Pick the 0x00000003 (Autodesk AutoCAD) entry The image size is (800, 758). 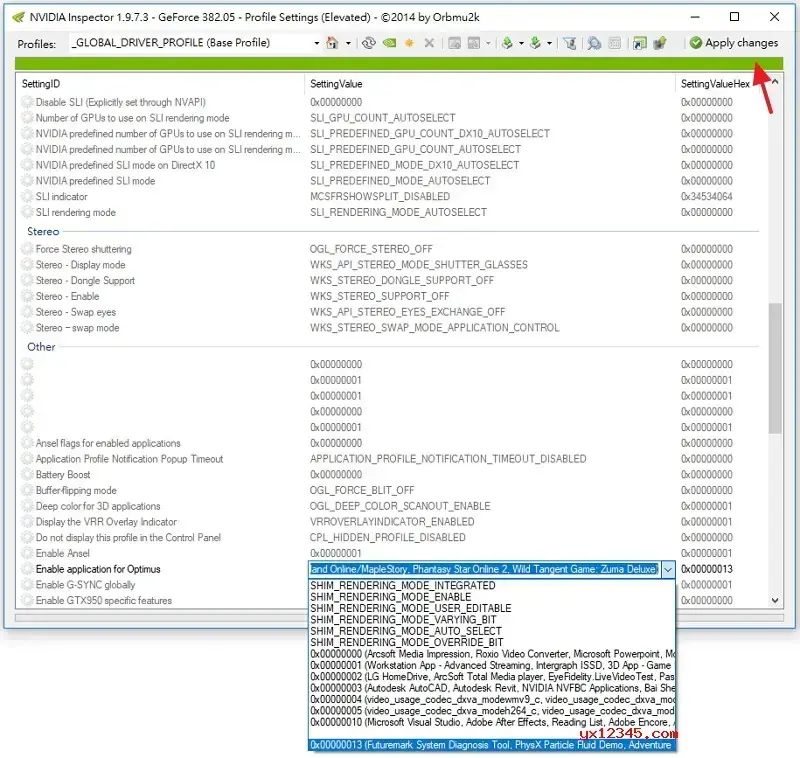click(492, 688)
